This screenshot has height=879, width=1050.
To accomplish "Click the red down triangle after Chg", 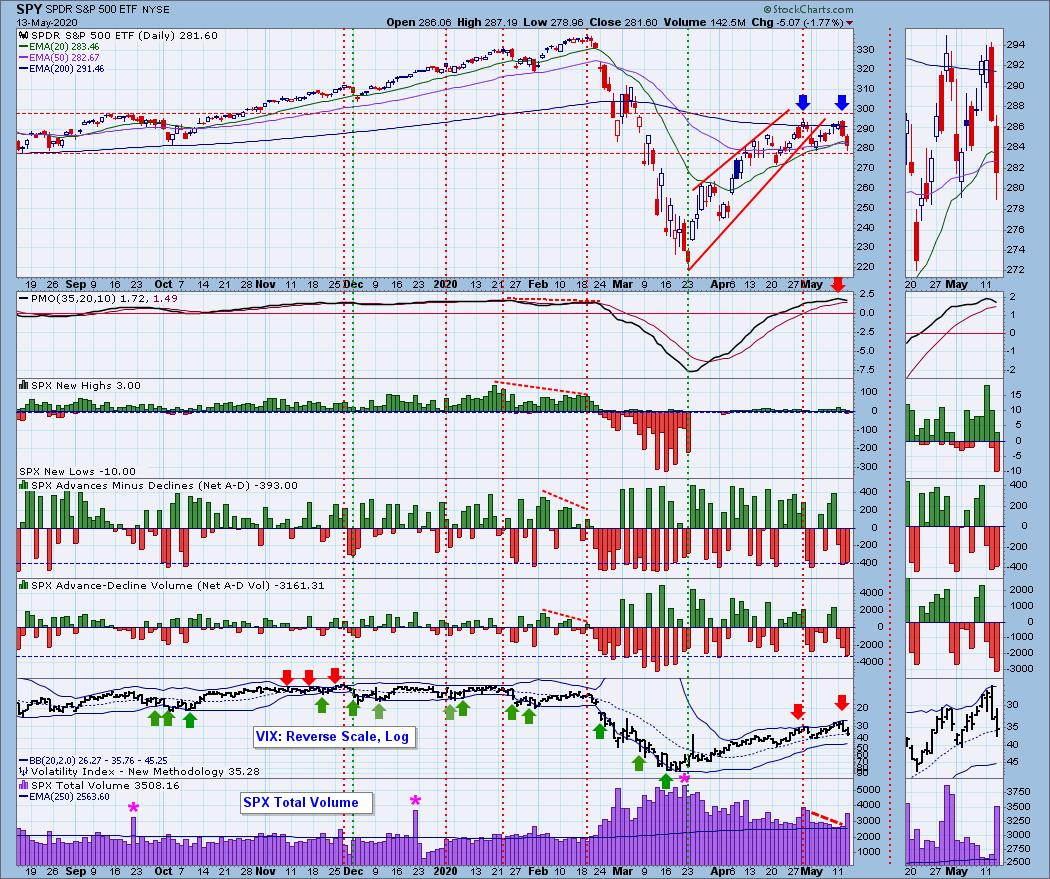I will pyautogui.click(x=850, y=23).
